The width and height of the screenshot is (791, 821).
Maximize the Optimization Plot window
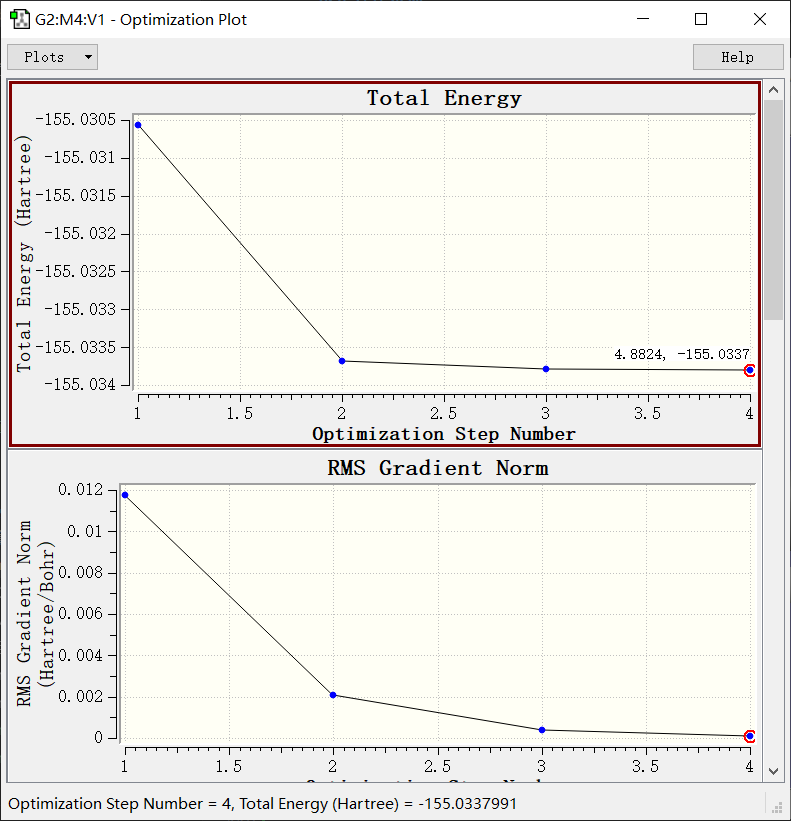(701, 19)
